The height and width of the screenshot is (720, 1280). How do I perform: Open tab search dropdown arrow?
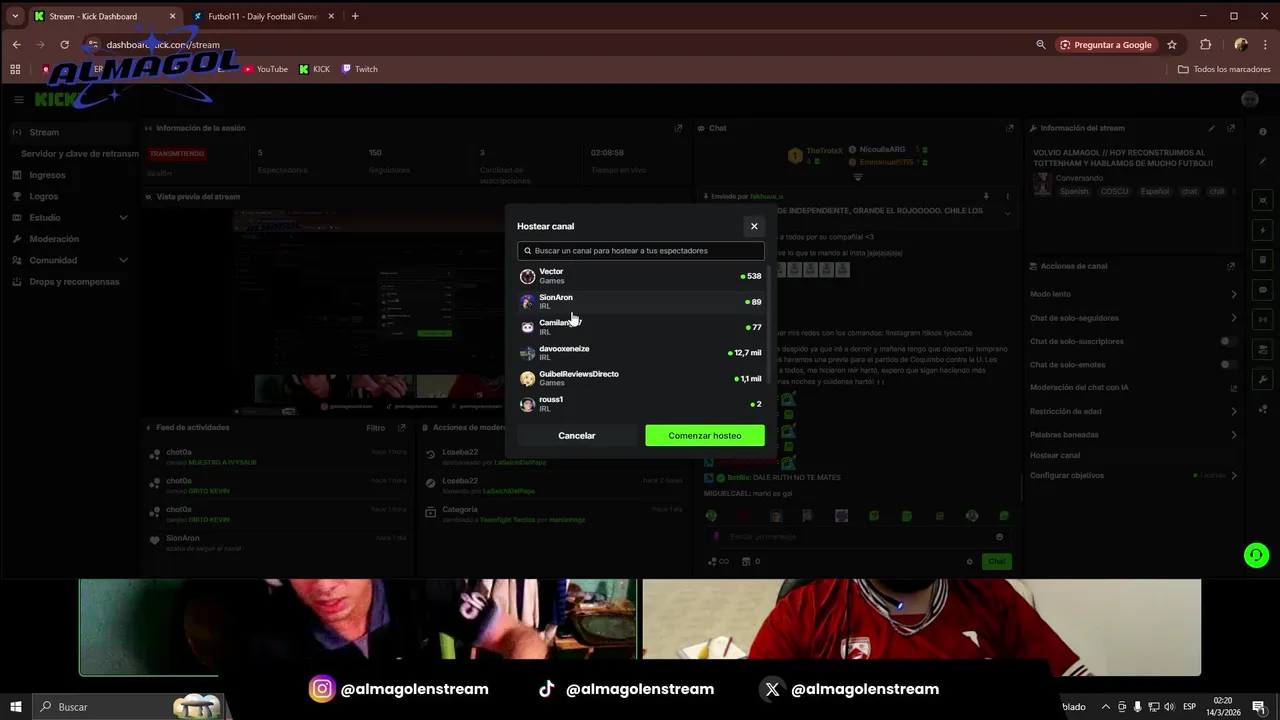[x=14, y=16]
